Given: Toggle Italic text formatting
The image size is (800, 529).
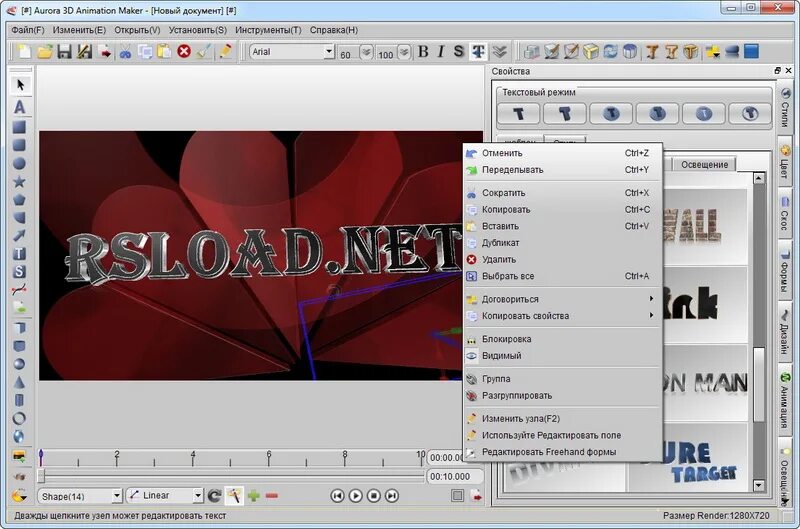Looking at the screenshot, I should 441,52.
